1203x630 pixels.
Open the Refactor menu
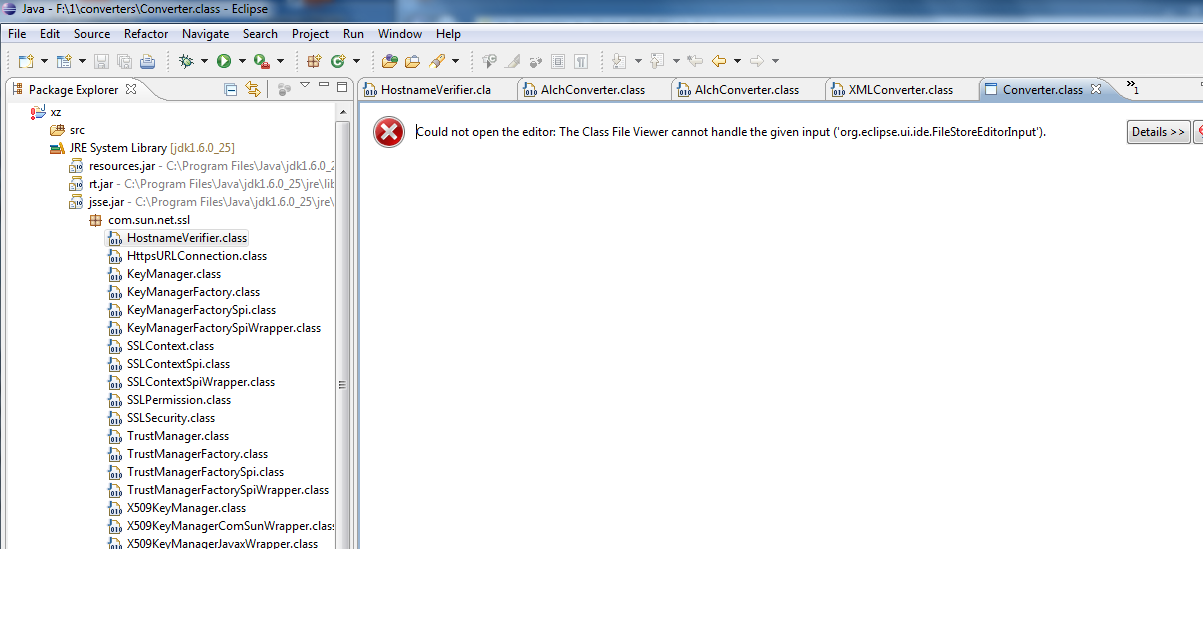coord(146,34)
